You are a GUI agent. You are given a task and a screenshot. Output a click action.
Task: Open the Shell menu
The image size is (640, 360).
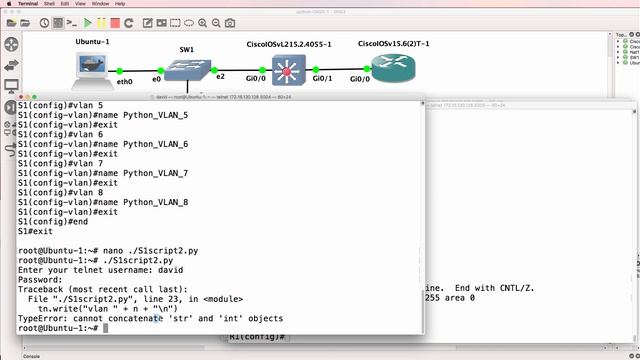coord(49,3)
